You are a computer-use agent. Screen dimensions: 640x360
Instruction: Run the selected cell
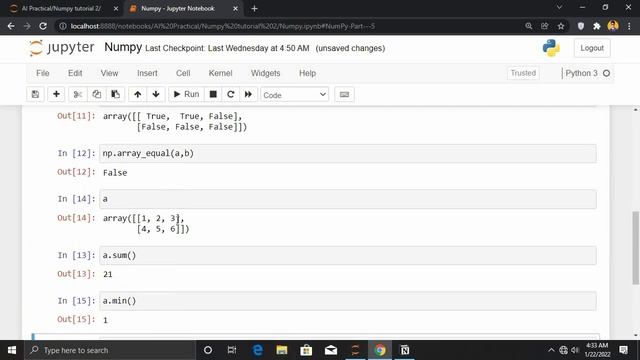(x=186, y=94)
